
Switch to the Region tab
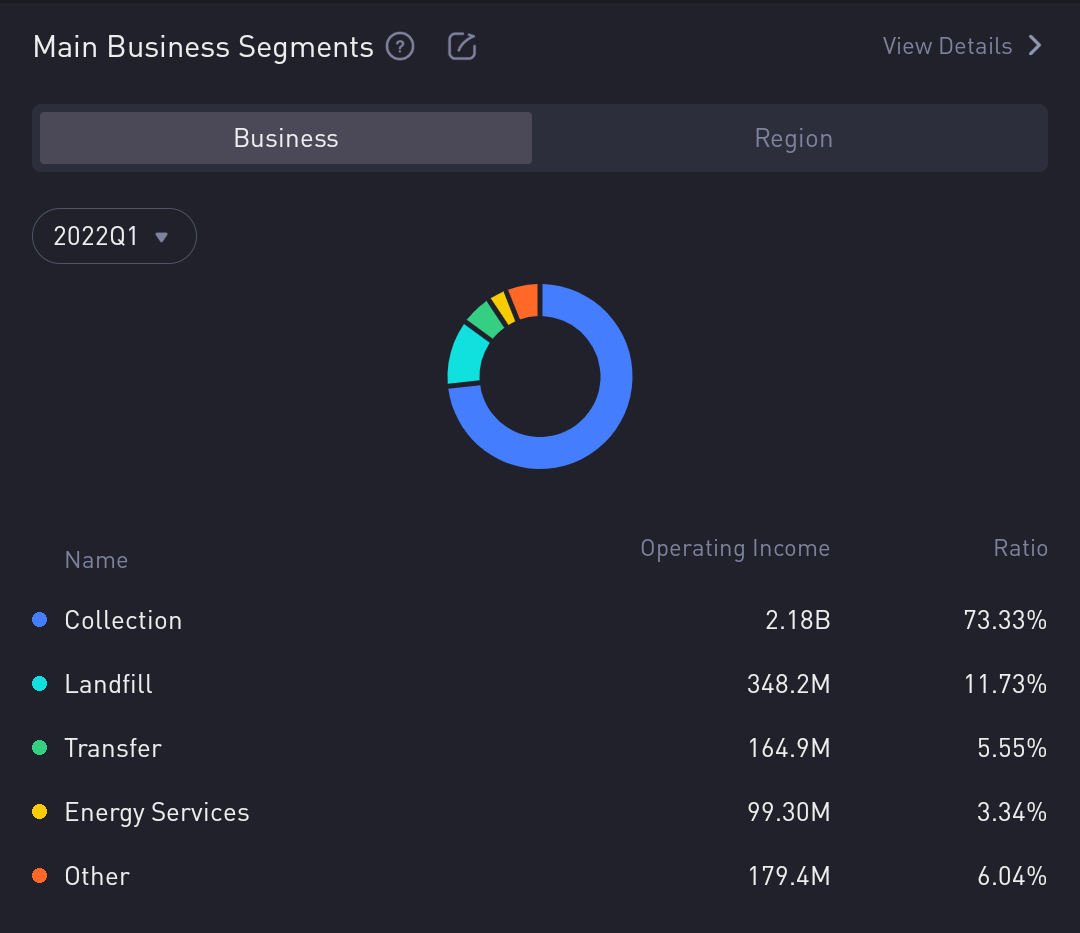point(793,138)
